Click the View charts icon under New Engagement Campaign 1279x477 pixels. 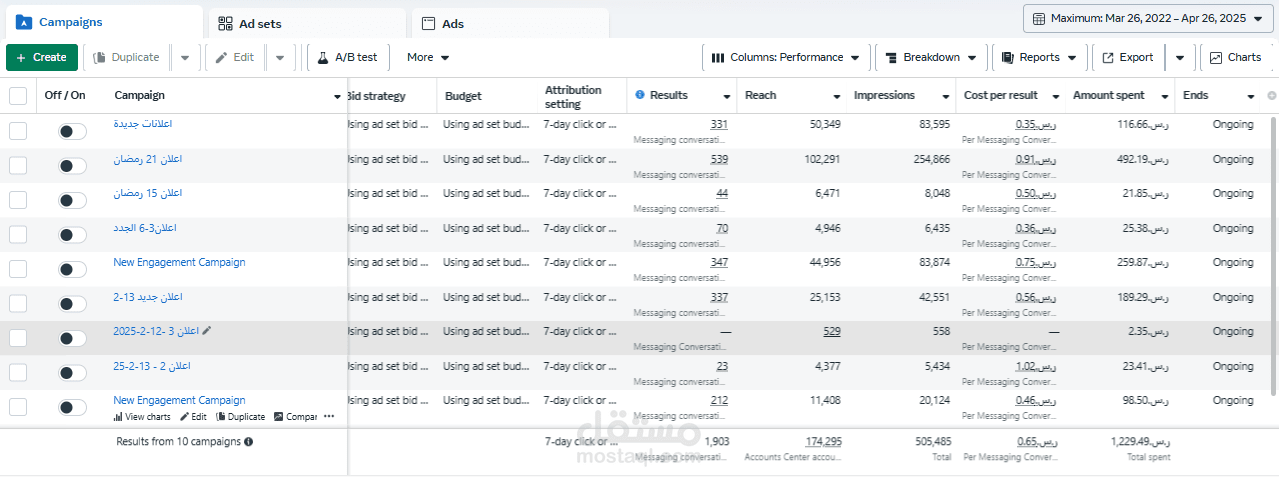(118, 417)
